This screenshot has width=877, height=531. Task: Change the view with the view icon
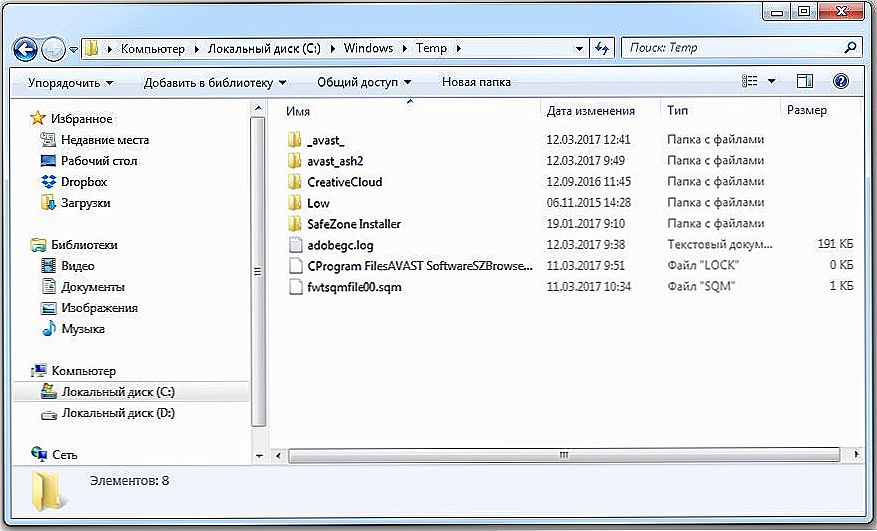point(749,82)
